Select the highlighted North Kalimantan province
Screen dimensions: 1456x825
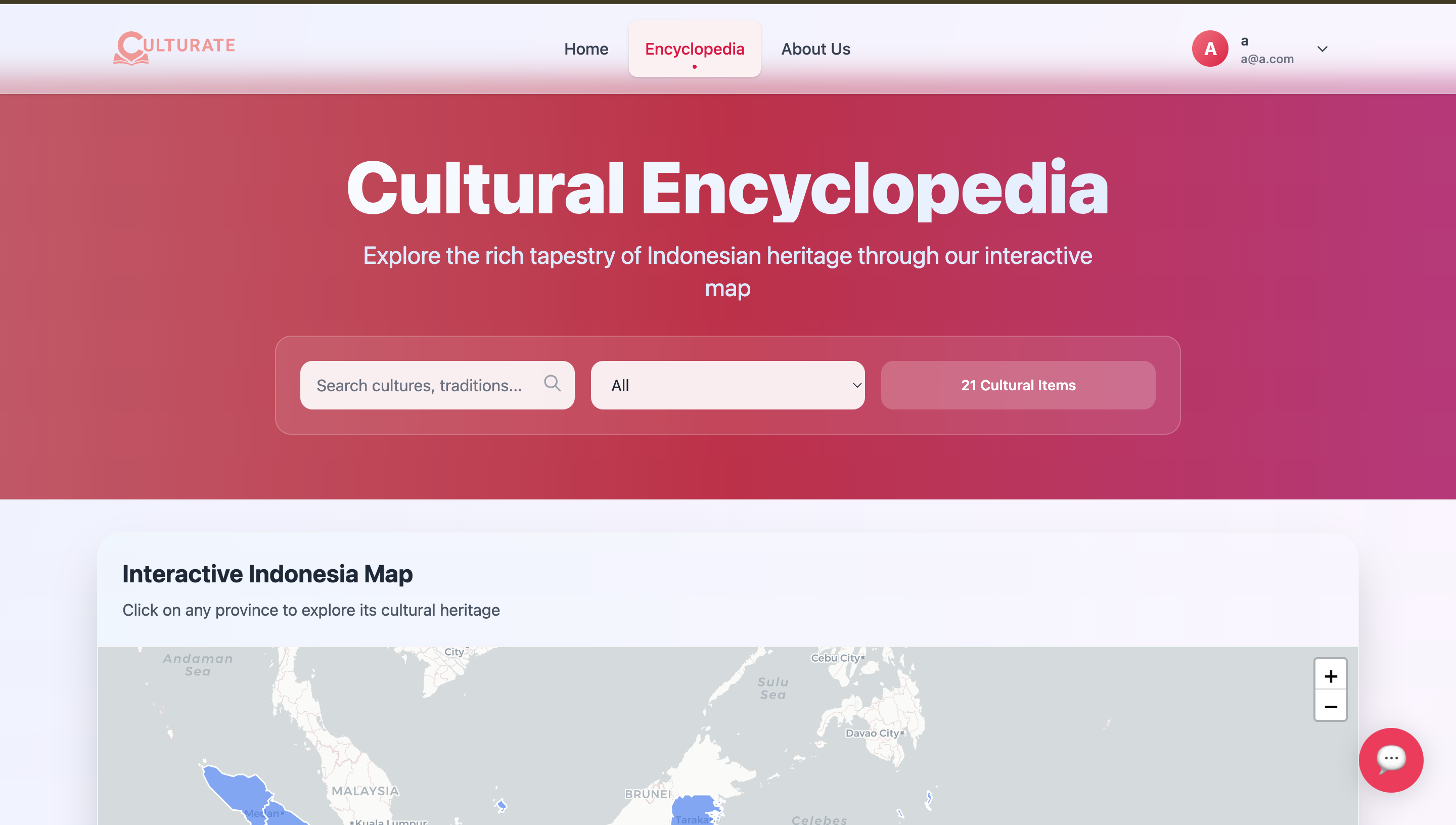tap(692, 806)
